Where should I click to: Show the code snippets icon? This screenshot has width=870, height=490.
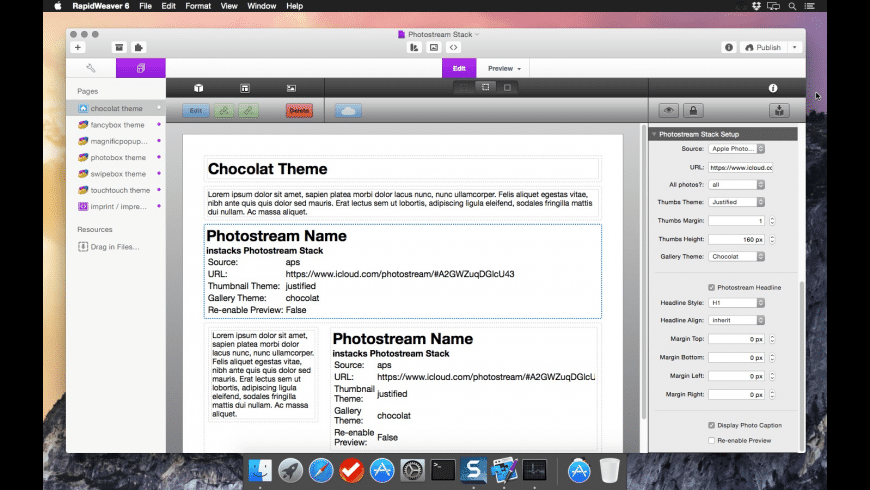pyautogui.click(x=453, y=48)
